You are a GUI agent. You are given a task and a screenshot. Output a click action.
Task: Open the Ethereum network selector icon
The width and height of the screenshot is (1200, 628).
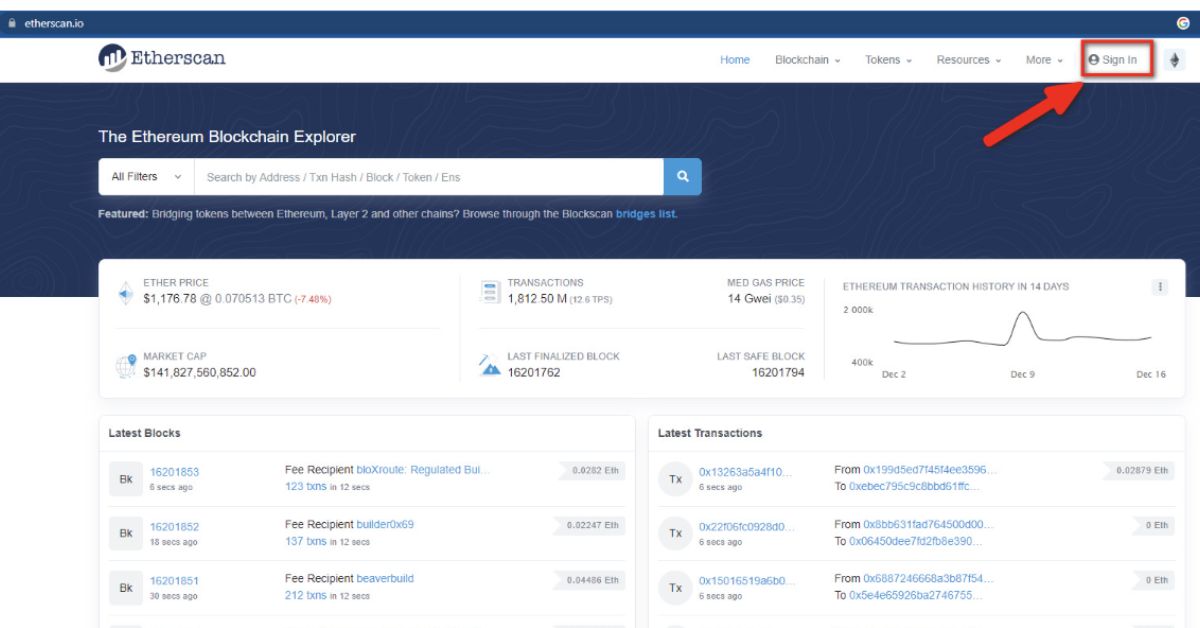(x=1174, y=60)
